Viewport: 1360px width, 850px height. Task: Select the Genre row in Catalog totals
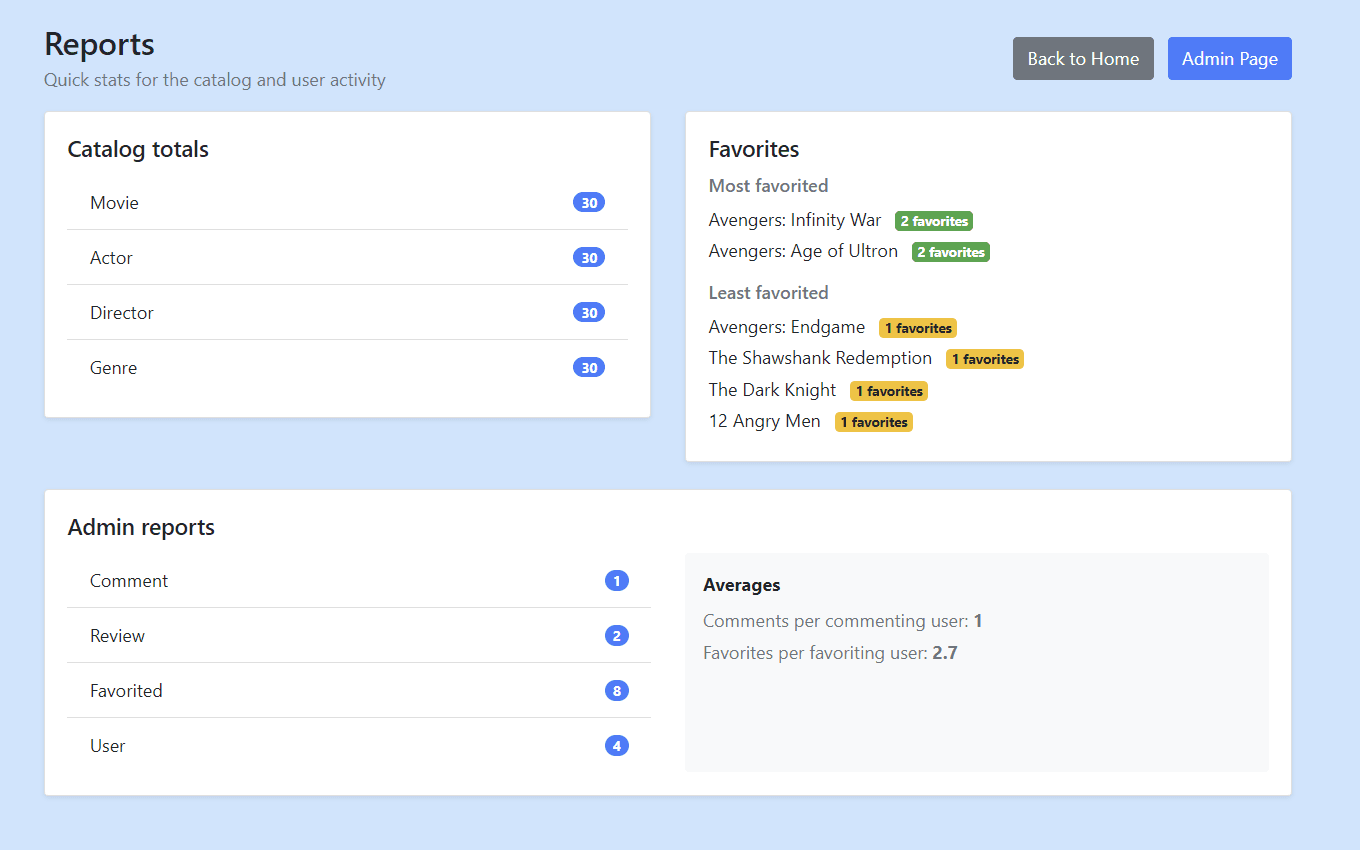point(113,367)
